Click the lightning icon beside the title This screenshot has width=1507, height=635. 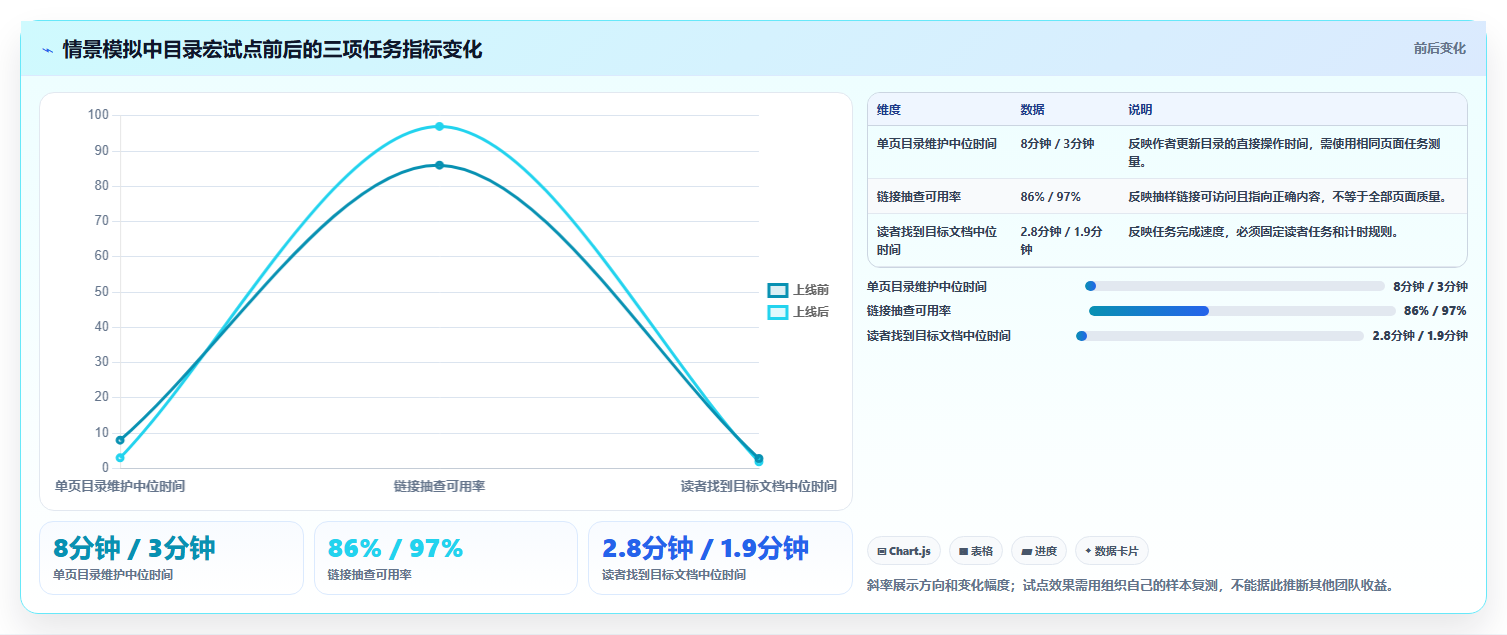[47, 49]
